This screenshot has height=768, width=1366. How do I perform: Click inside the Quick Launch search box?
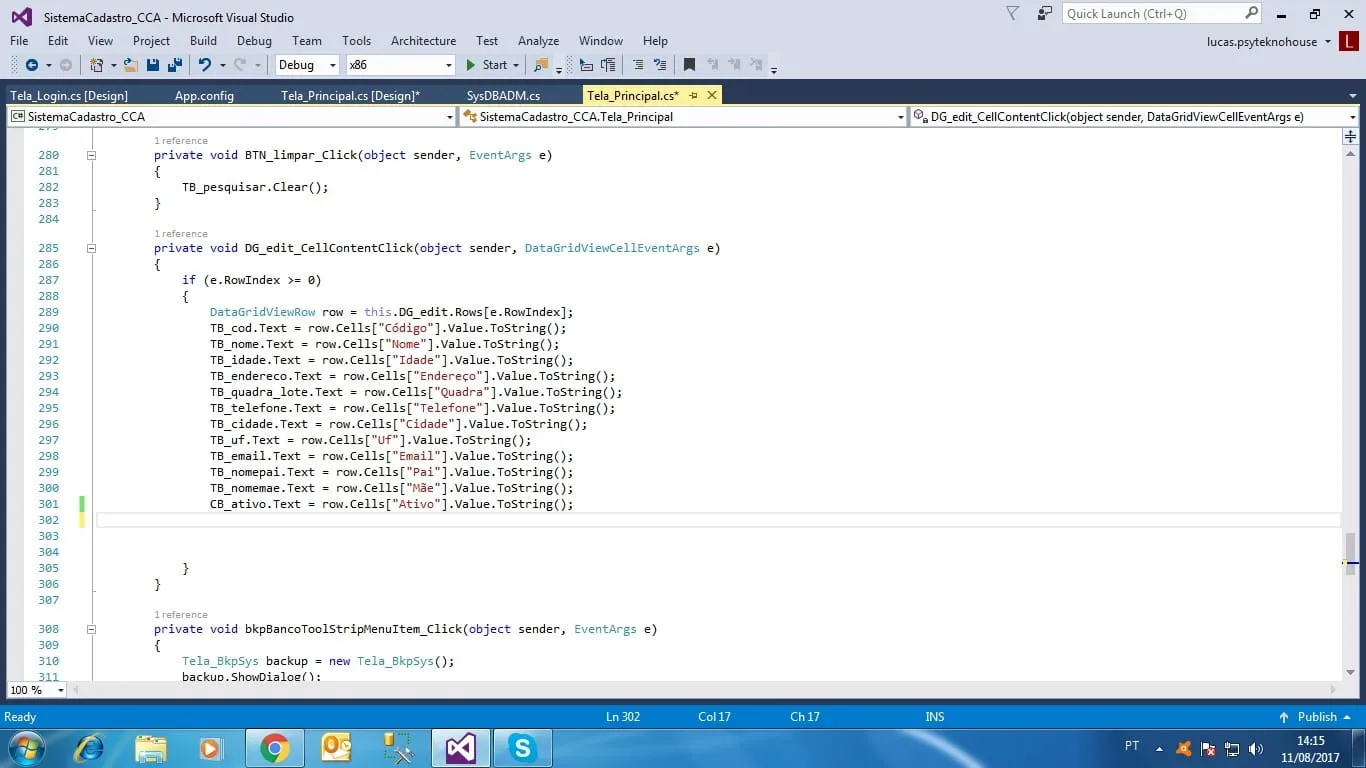pyautogui.click(x=1152, y=14)
